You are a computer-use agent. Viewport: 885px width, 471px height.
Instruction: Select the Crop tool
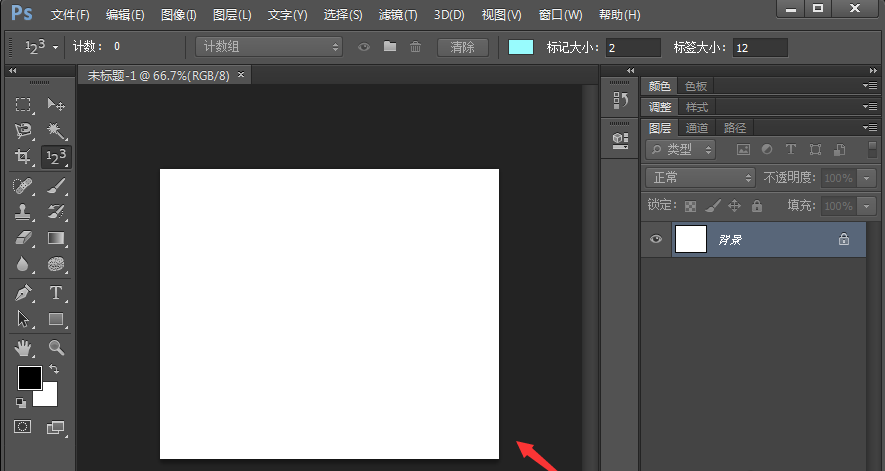pyautogui.click(x=23, y=157)
